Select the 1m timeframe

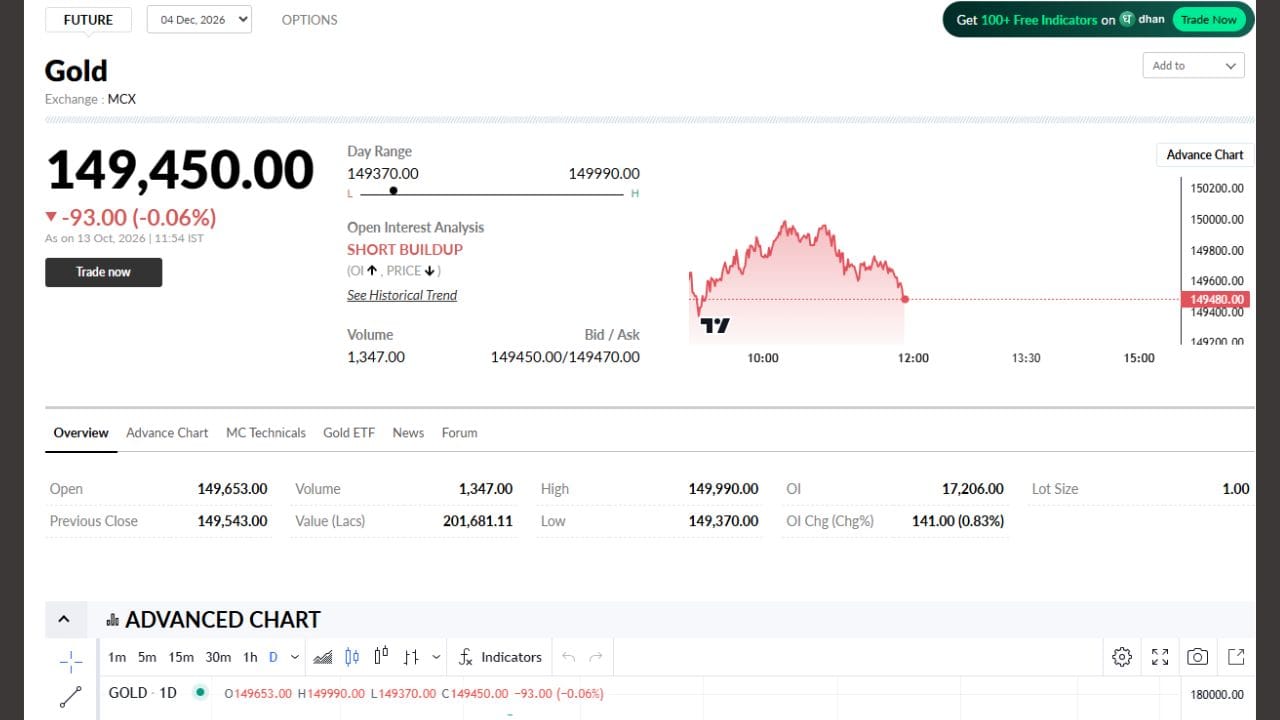117,657
